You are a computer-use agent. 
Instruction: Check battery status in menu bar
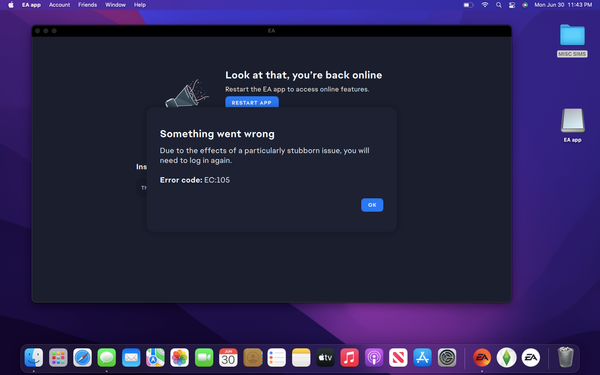point(468,5)
